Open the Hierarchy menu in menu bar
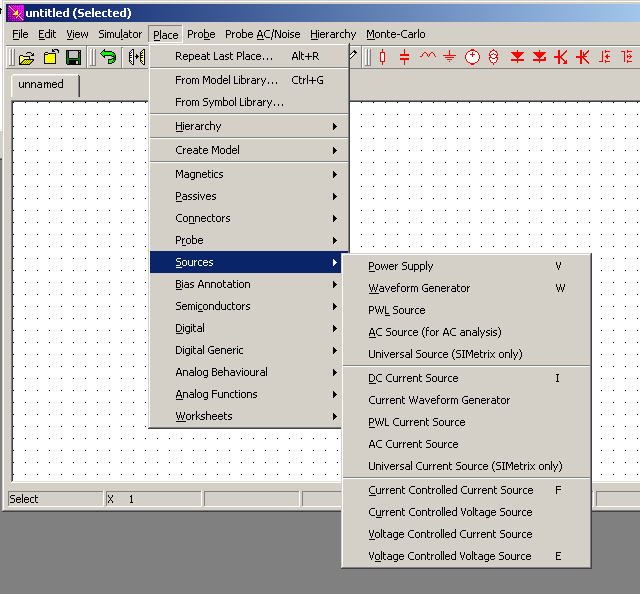The image size is (640, 594). pyautogui.click(x=333, y=34)
